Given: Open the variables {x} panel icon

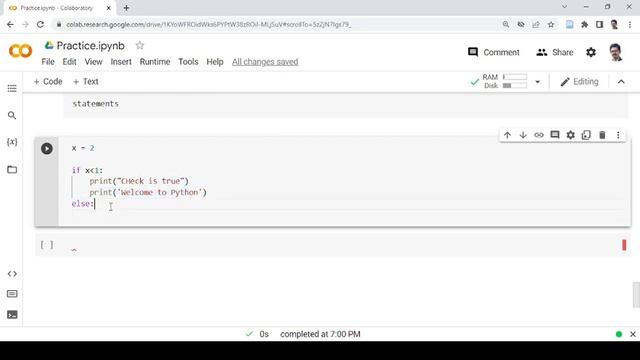Looking at the screenshot, I should 12,142.
